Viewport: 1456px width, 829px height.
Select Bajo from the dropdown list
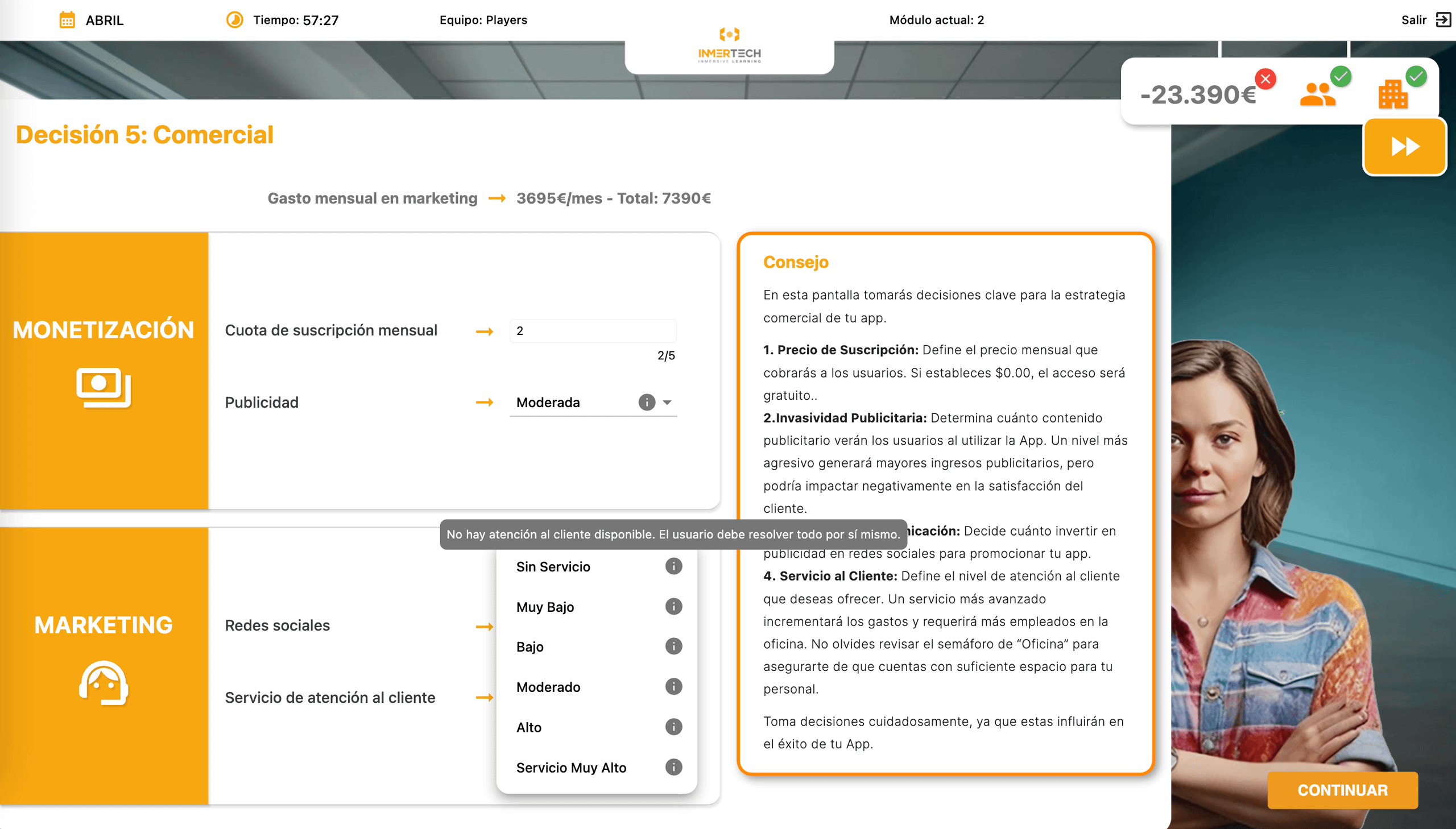tap(530, 647)
